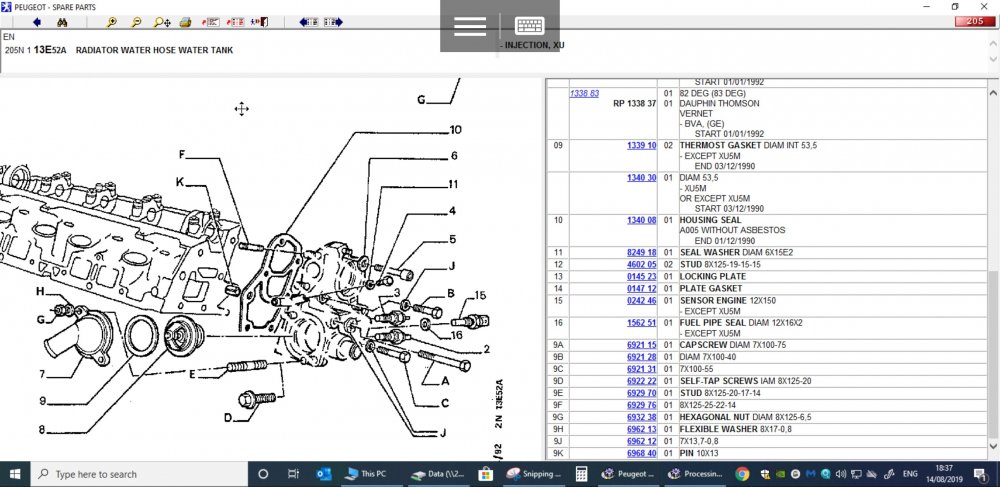Open part number 0147 12 plate gasket
Image resolution: width=1000 pixels, height=487 pixels.
(642, 288)
